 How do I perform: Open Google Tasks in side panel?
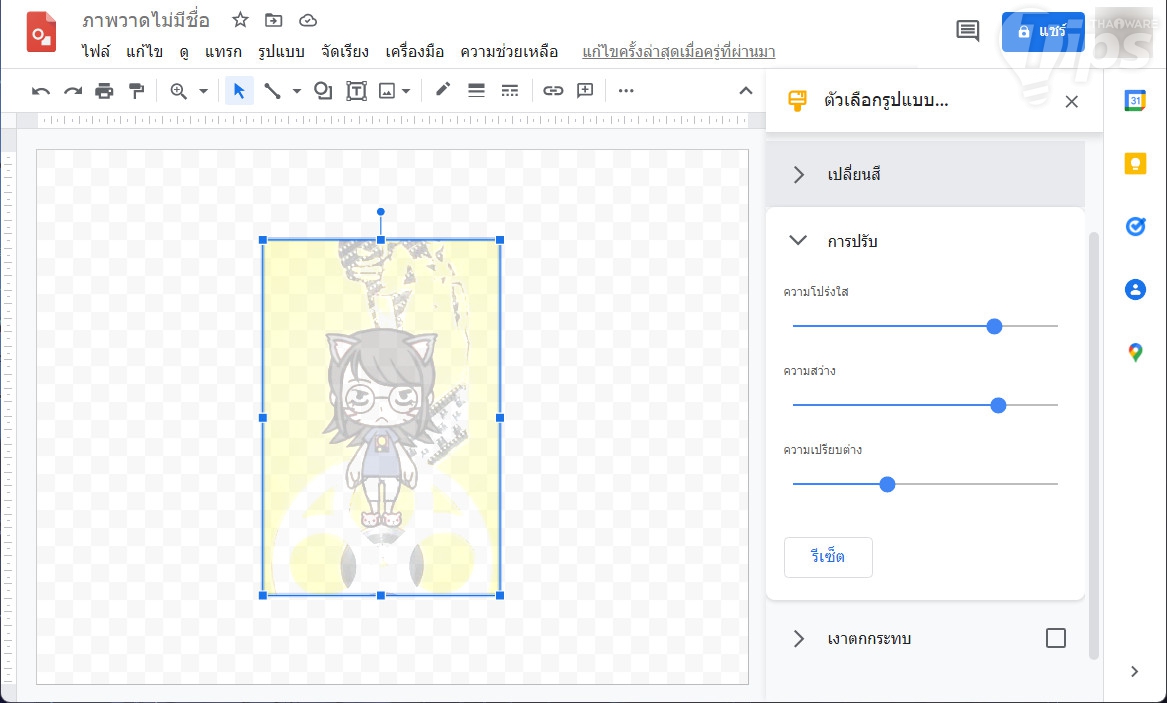click(x=1135, y=226)
